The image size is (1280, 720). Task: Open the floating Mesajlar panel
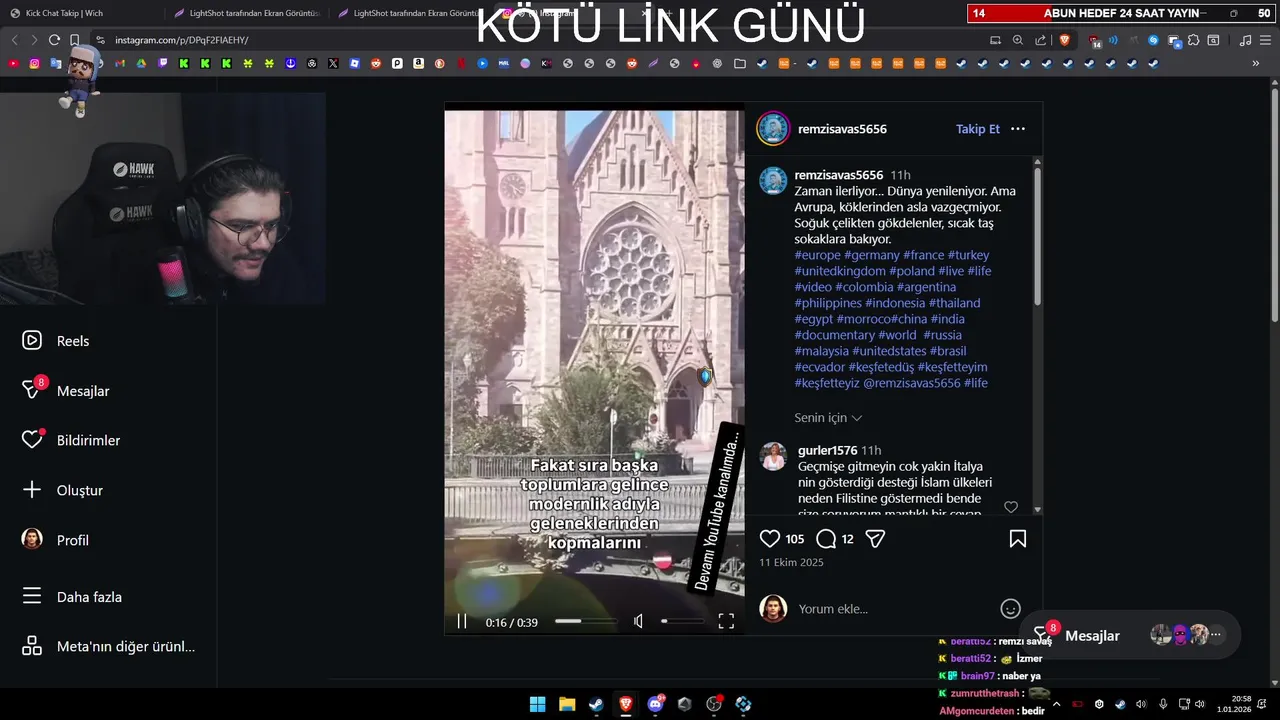click(1130, 635)
